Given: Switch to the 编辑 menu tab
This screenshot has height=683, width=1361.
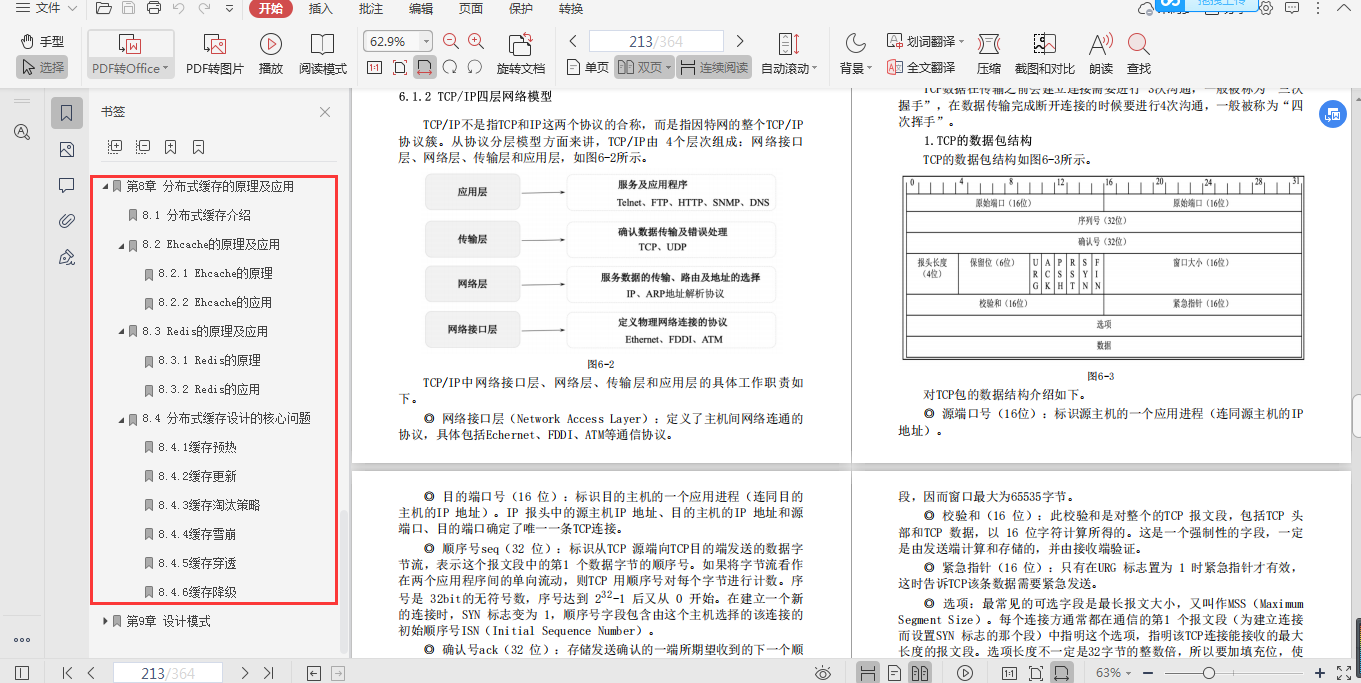Looking at the screenshot, I should [x=420, y=9].
